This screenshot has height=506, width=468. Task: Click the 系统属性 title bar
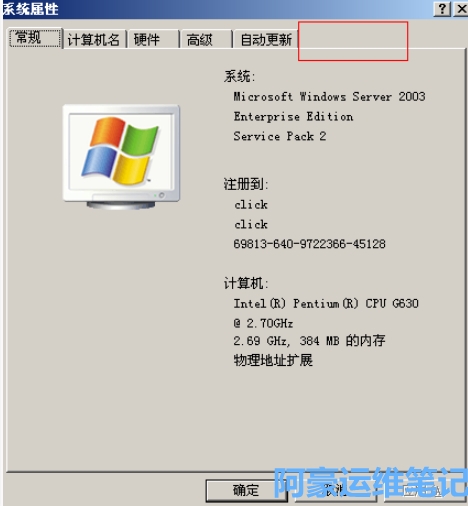(217, 9)
